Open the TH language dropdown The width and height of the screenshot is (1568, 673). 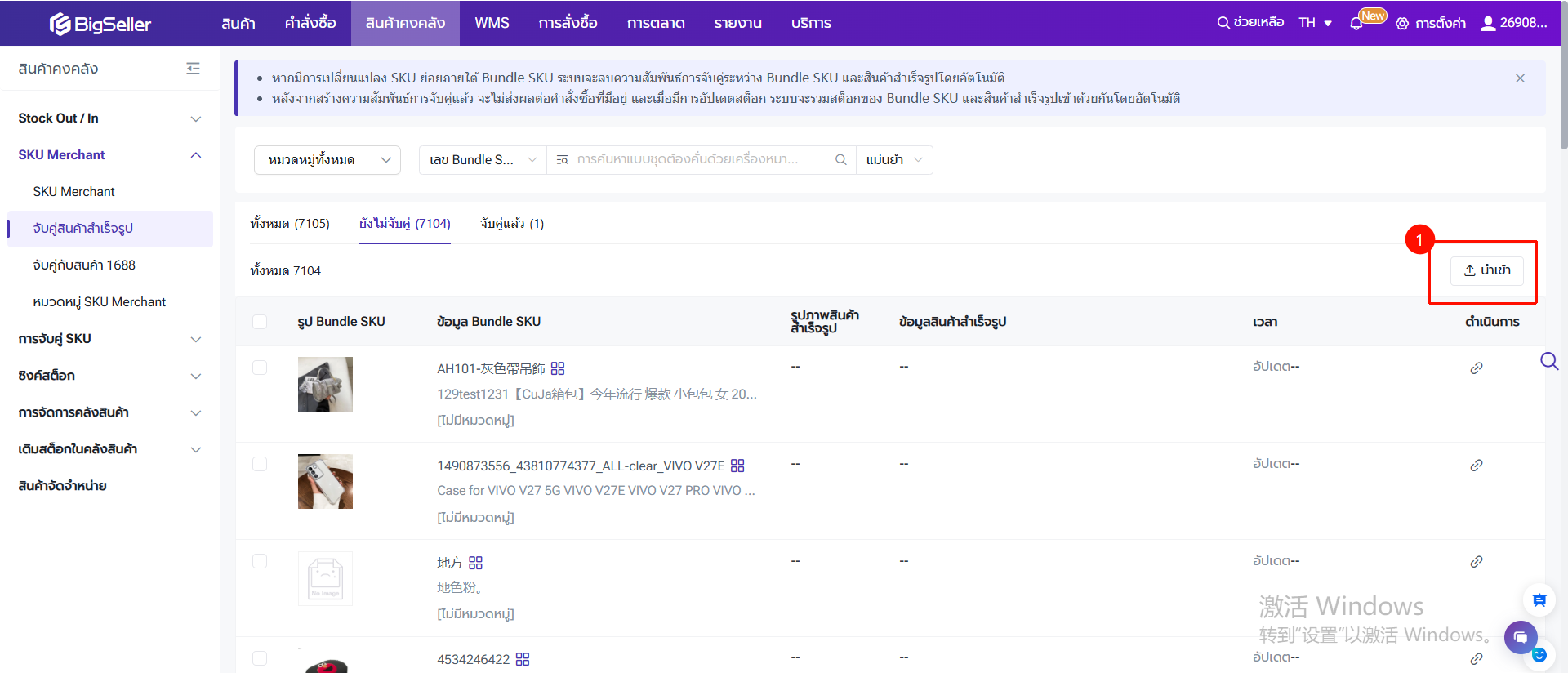click(1315, 23)
